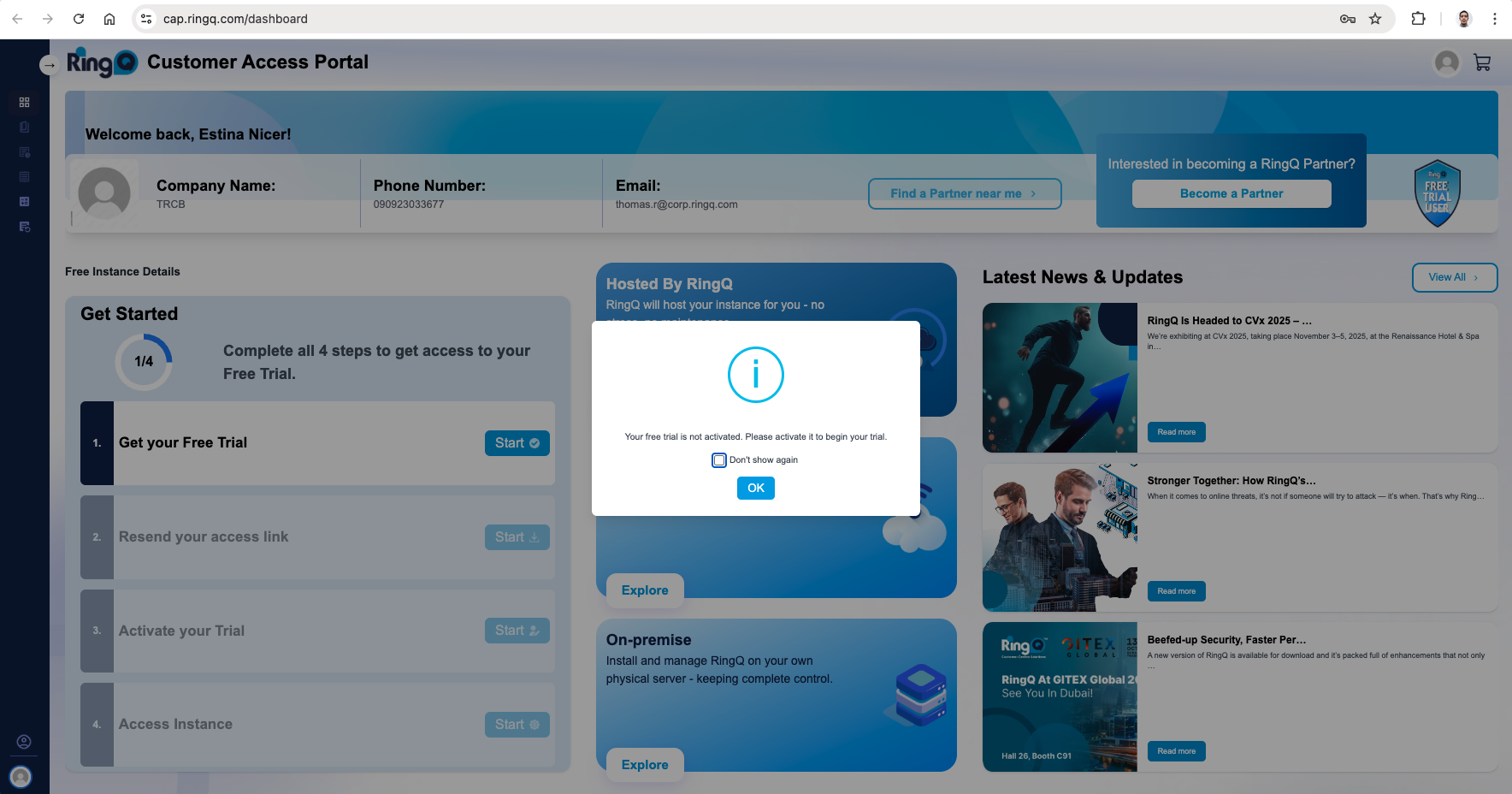Screen dimensions: 1512x794
Task: Read more on the 'Stronger Together' article
Action: (x=1177, y=591)
